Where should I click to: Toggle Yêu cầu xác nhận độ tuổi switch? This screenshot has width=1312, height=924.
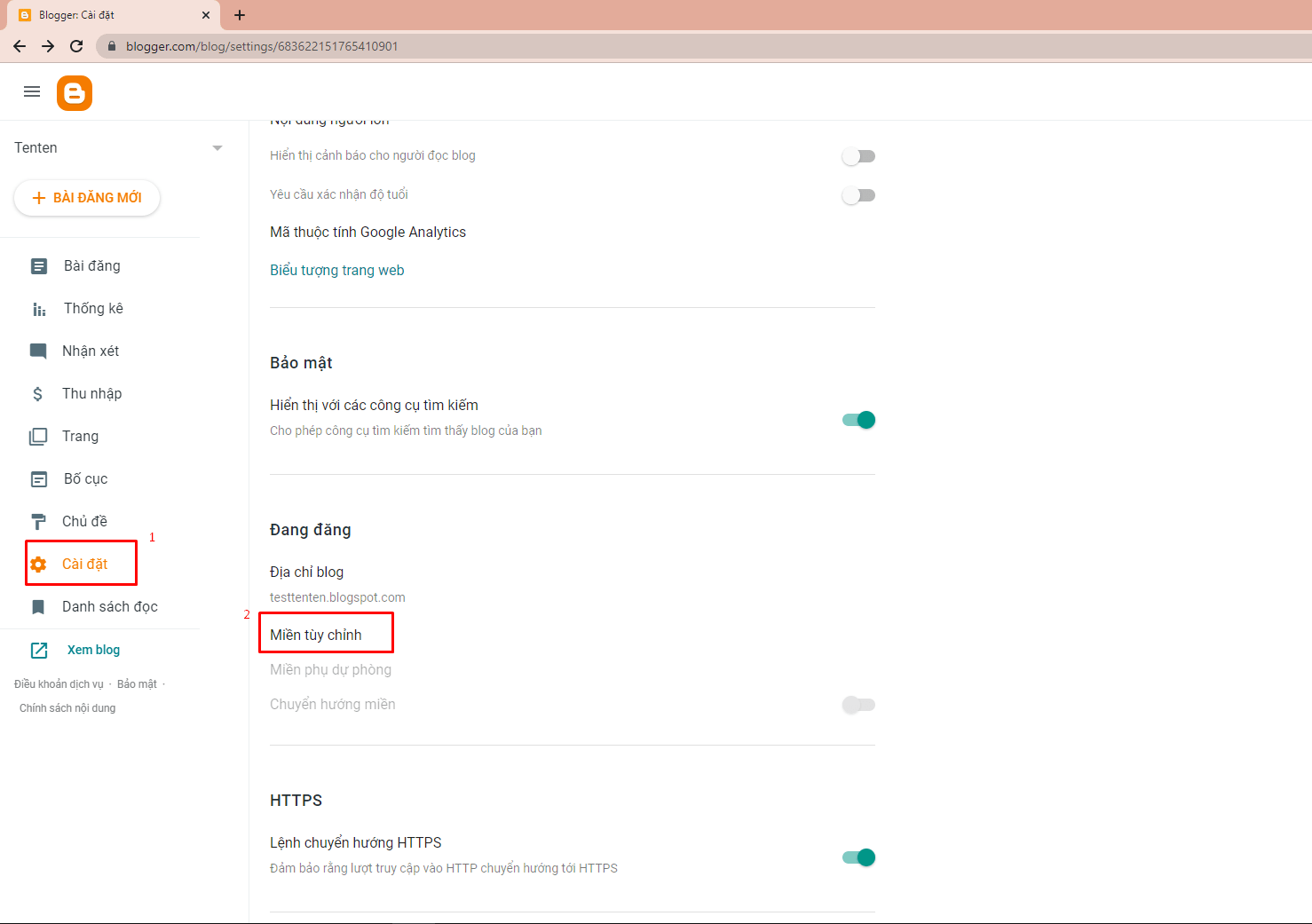point(858,195)
